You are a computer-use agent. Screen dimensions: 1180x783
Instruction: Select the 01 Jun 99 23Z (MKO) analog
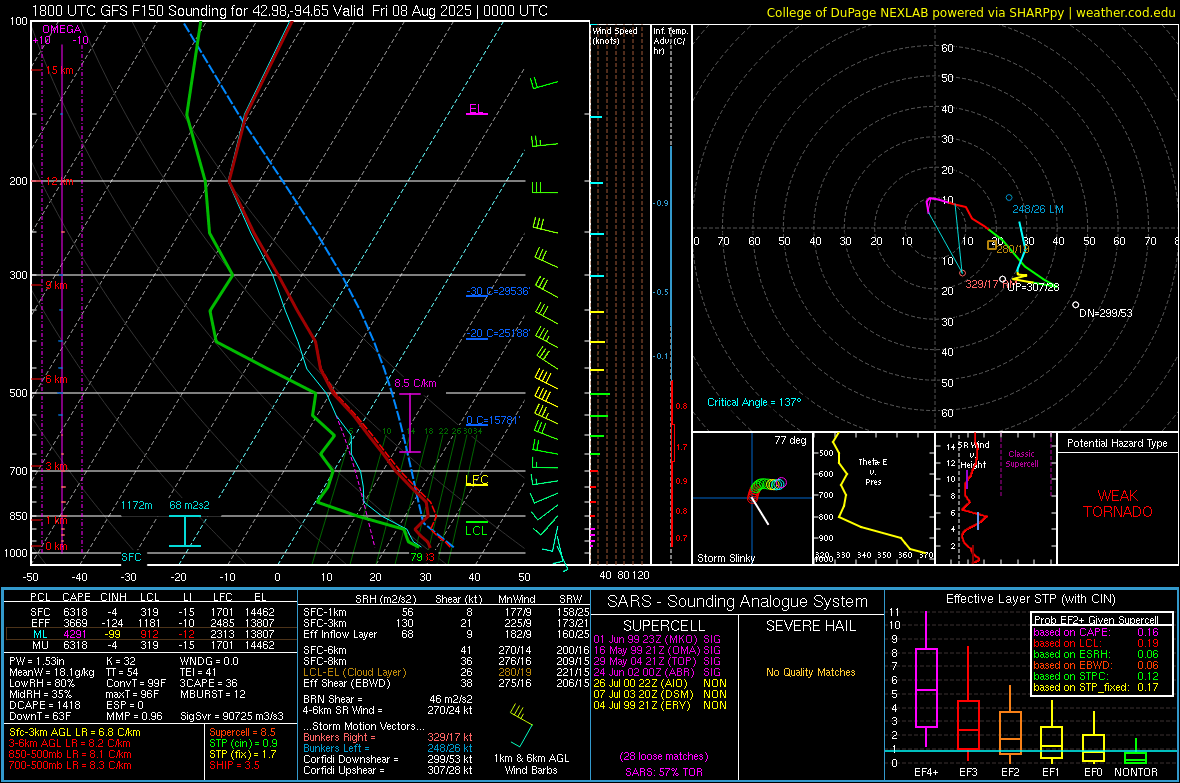point(659,639)
